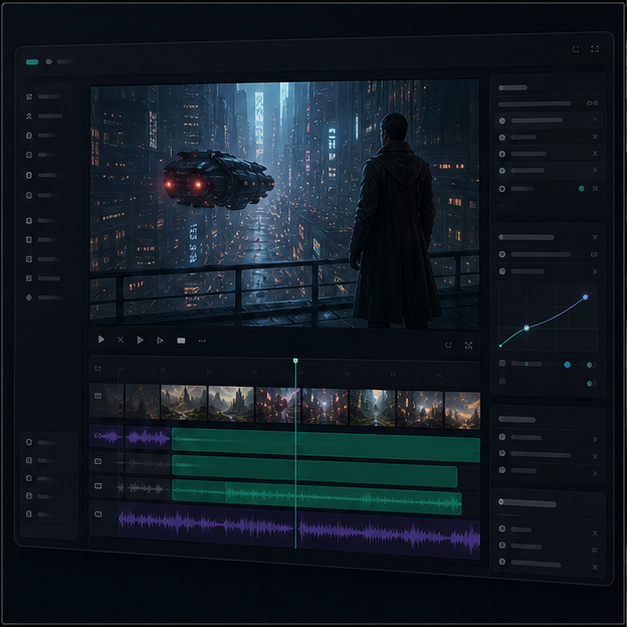
Task: Open the three-dot more options in the playback bar
Action: pos(202,341)
